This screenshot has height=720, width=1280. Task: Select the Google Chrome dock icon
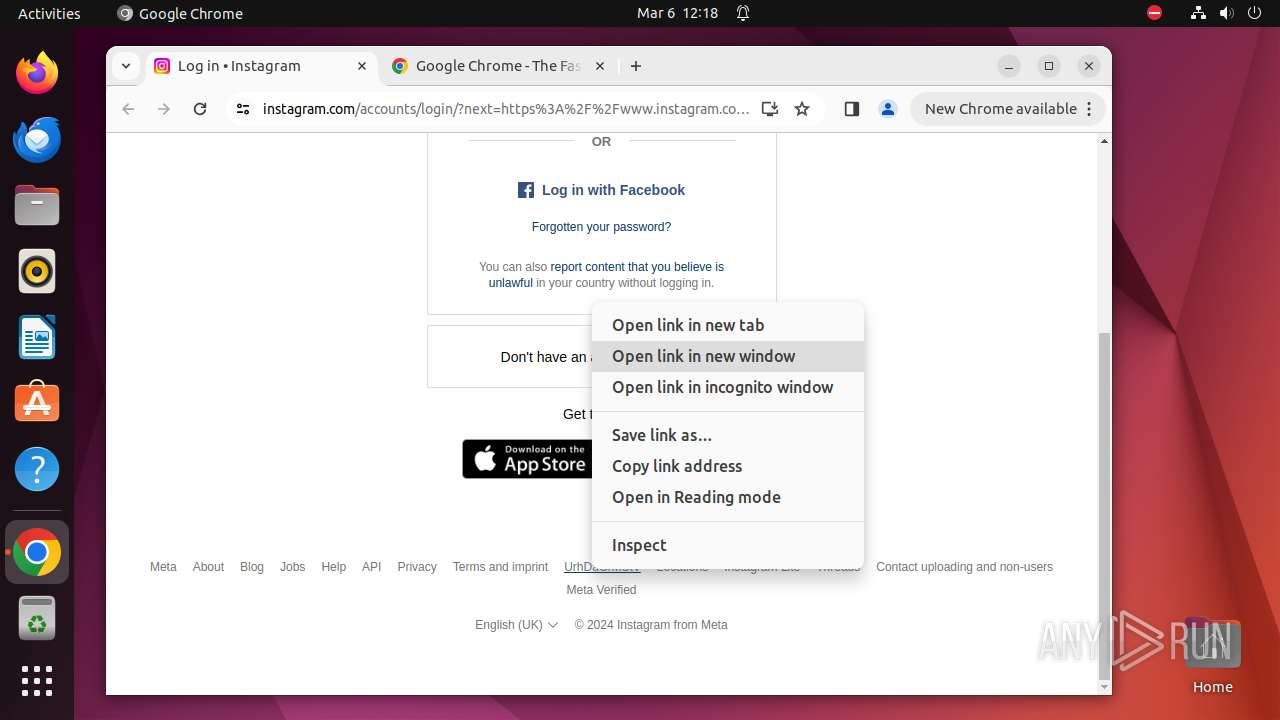(37, 552)
